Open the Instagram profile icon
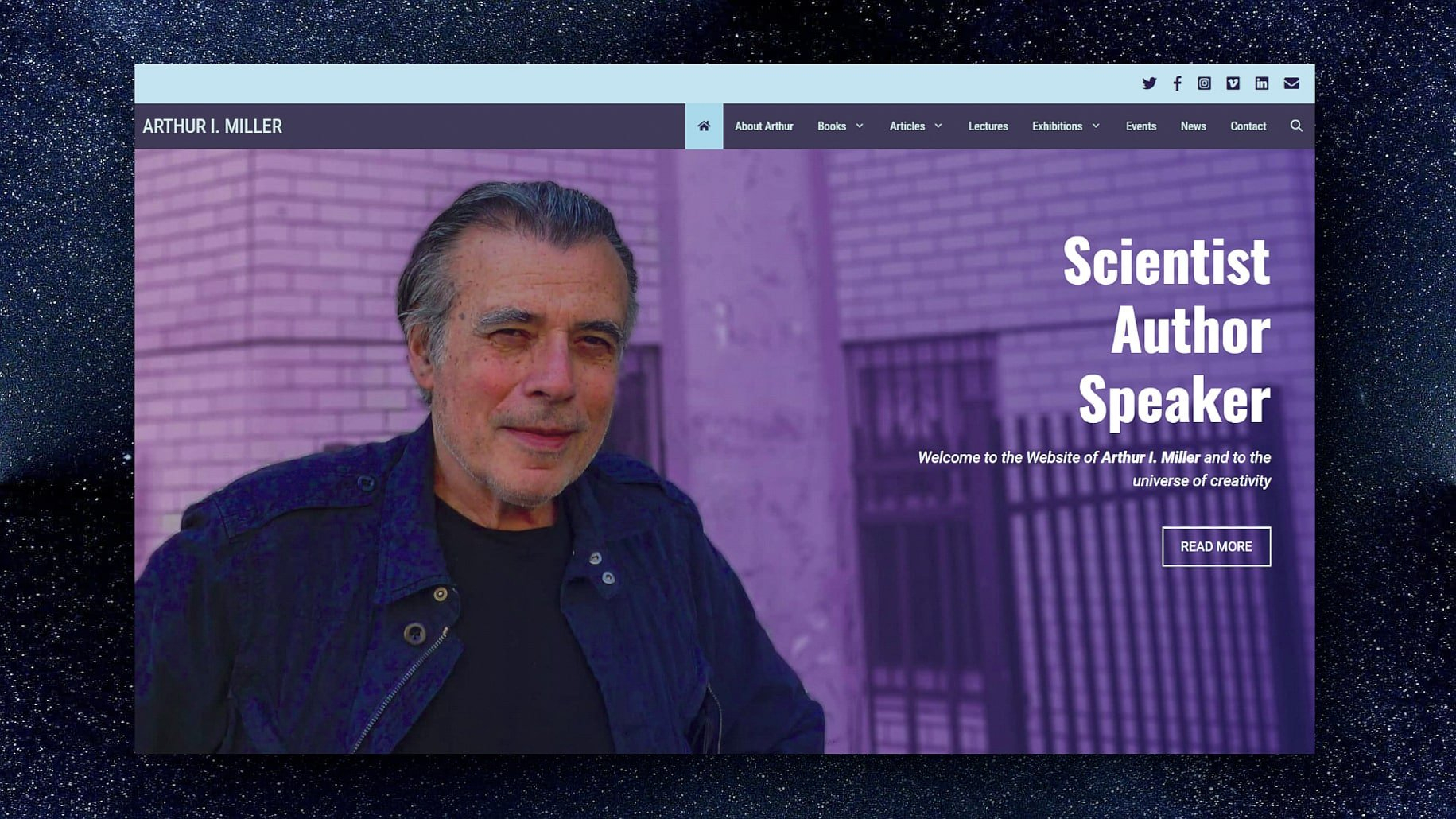Image resolution: width=1456 pixels, height=819 pixels. pos(1204,83)
